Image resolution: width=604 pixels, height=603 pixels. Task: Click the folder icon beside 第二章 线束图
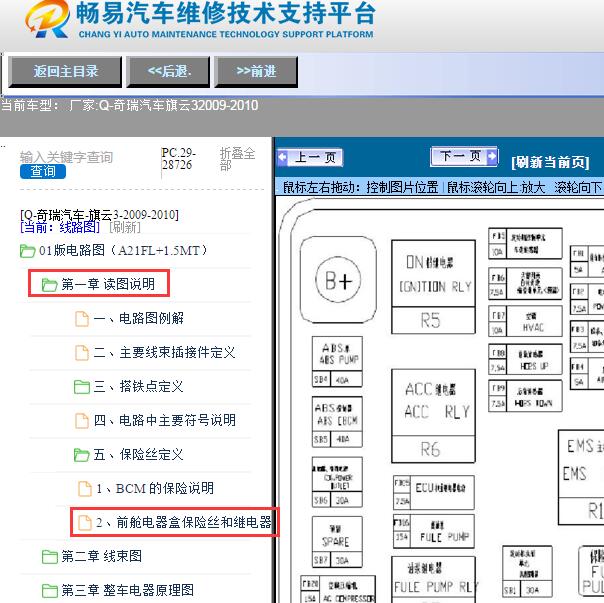(x=50, y=557)
